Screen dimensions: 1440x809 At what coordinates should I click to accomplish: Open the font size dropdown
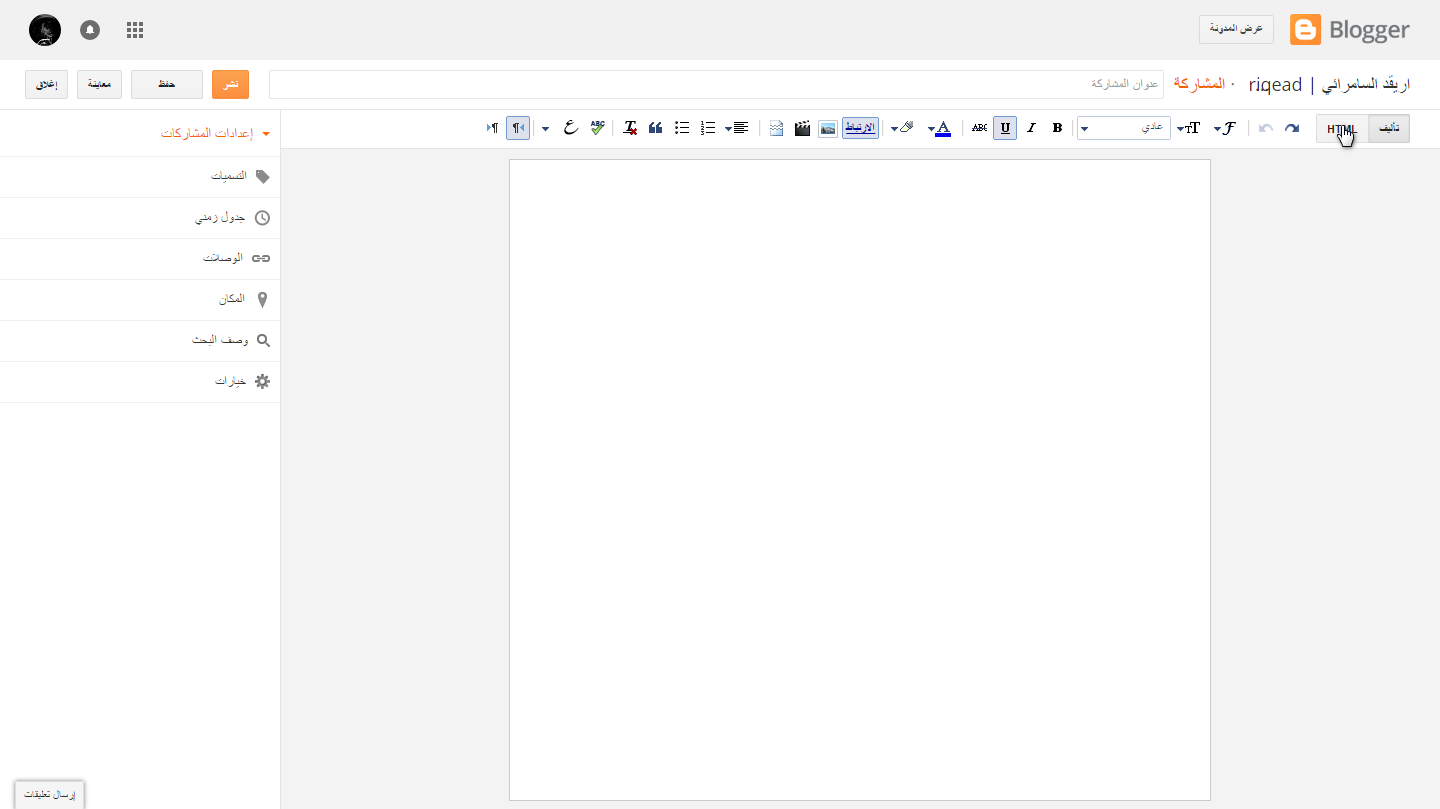coord(1189,128)
